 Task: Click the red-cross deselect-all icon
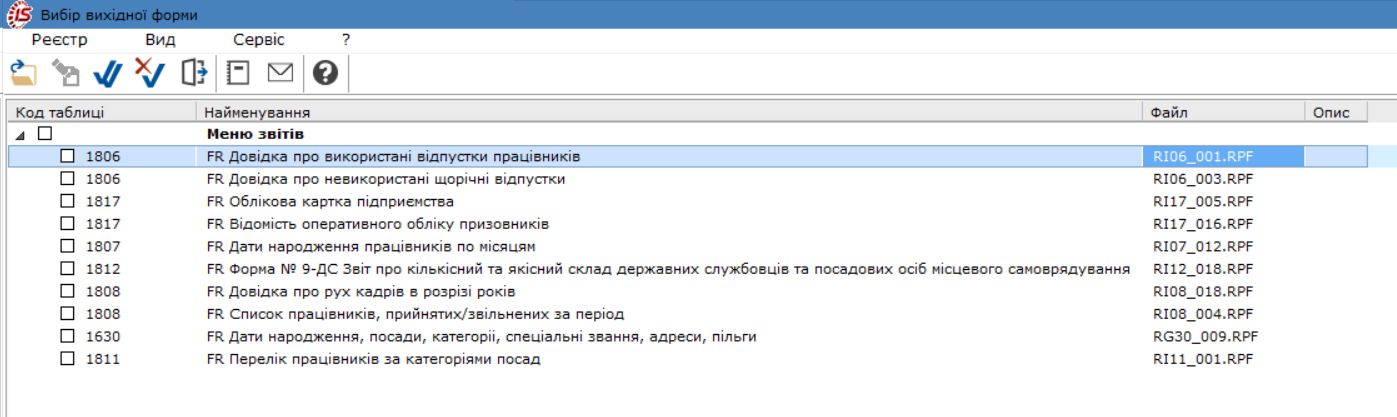(149, 73)
